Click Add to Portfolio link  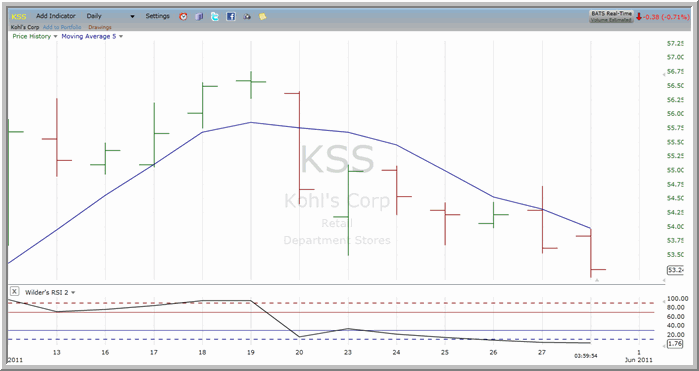(62, 27)
